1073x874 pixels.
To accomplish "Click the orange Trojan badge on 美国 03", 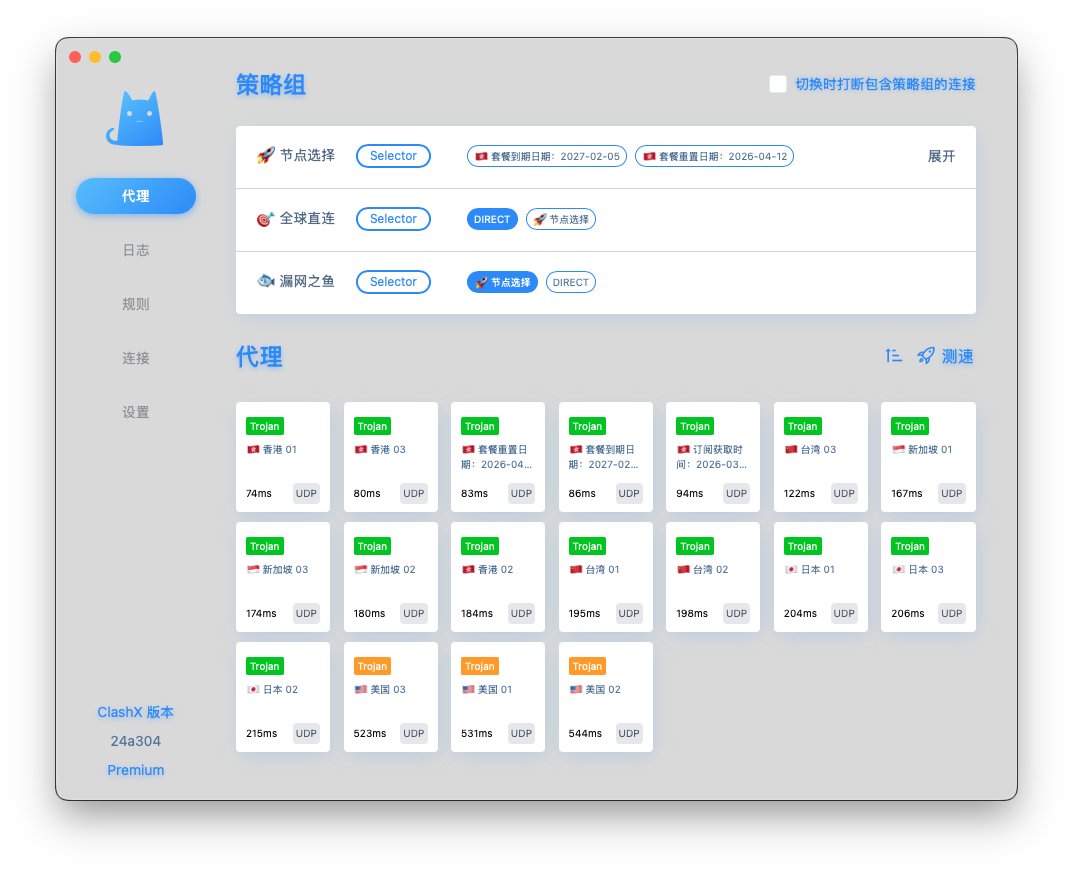I will click(x=372, y=667).
